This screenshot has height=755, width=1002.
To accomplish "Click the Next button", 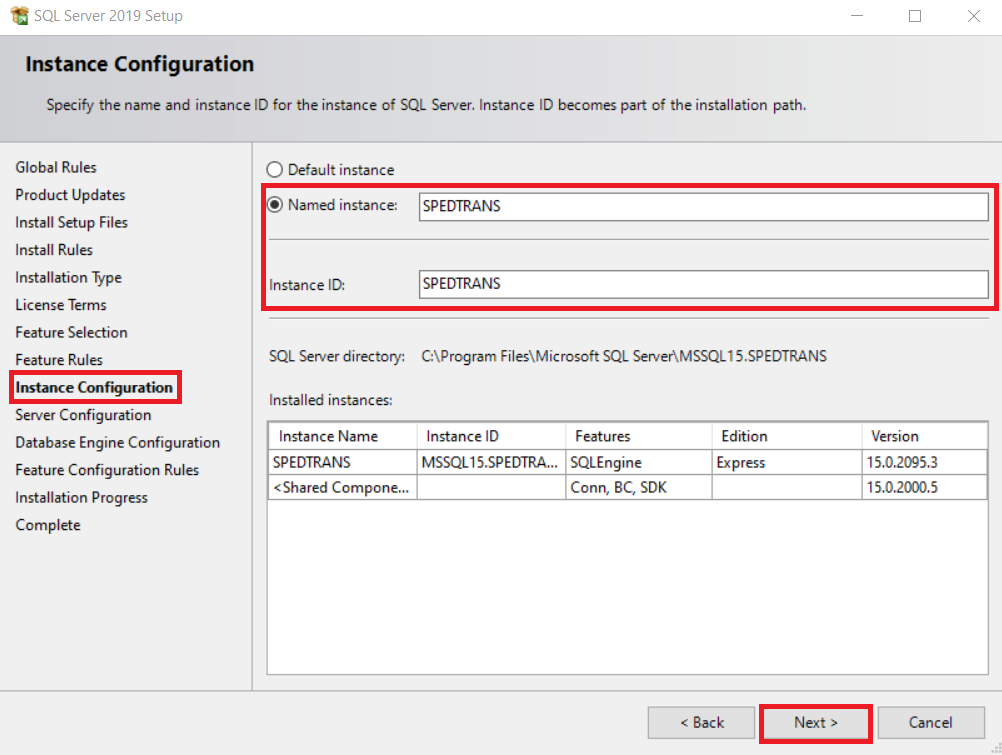I will (x=815, y=722).
